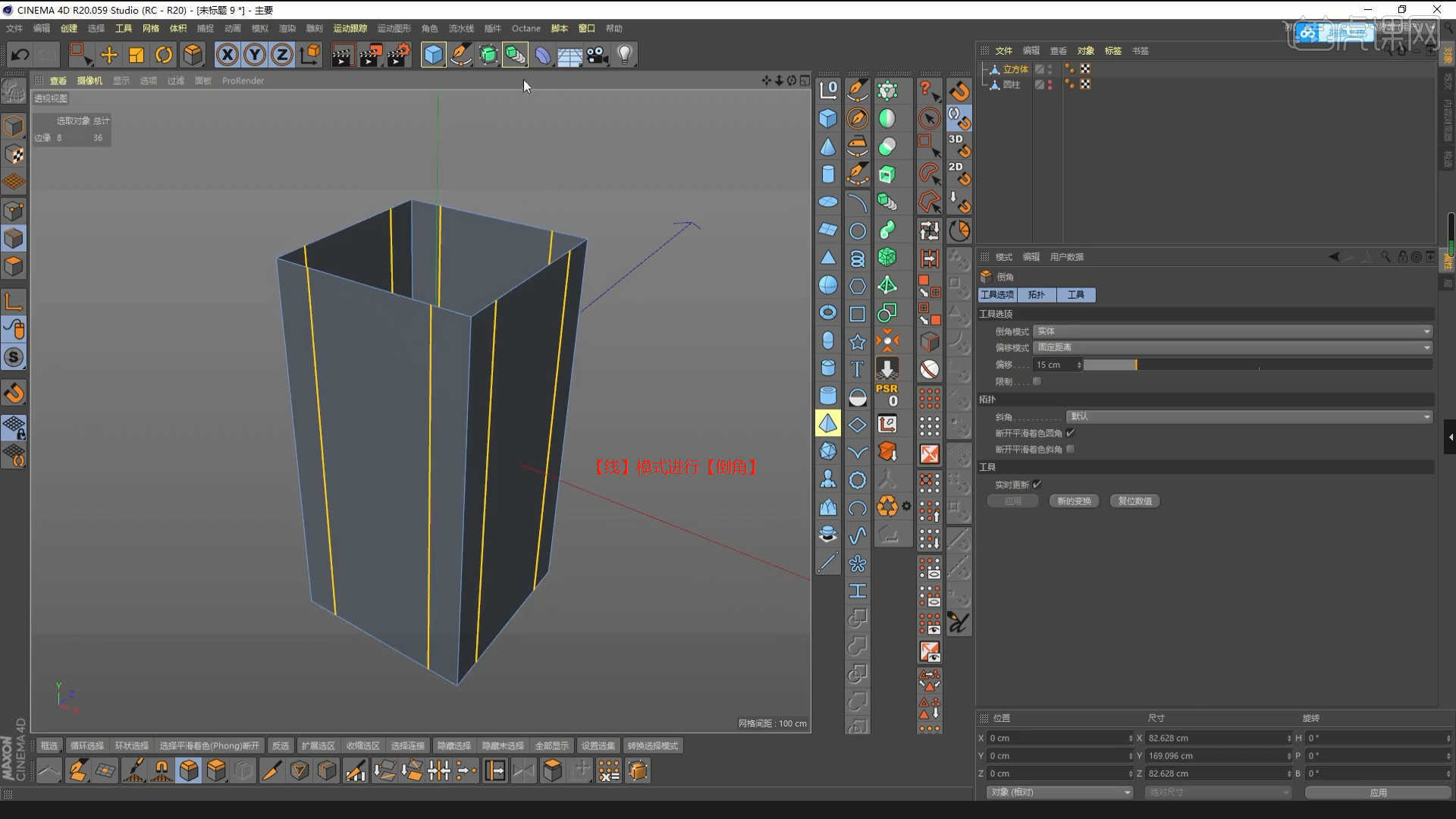
Task: Switch to the 工具 attribute tab
Action: click(1075, 294)
